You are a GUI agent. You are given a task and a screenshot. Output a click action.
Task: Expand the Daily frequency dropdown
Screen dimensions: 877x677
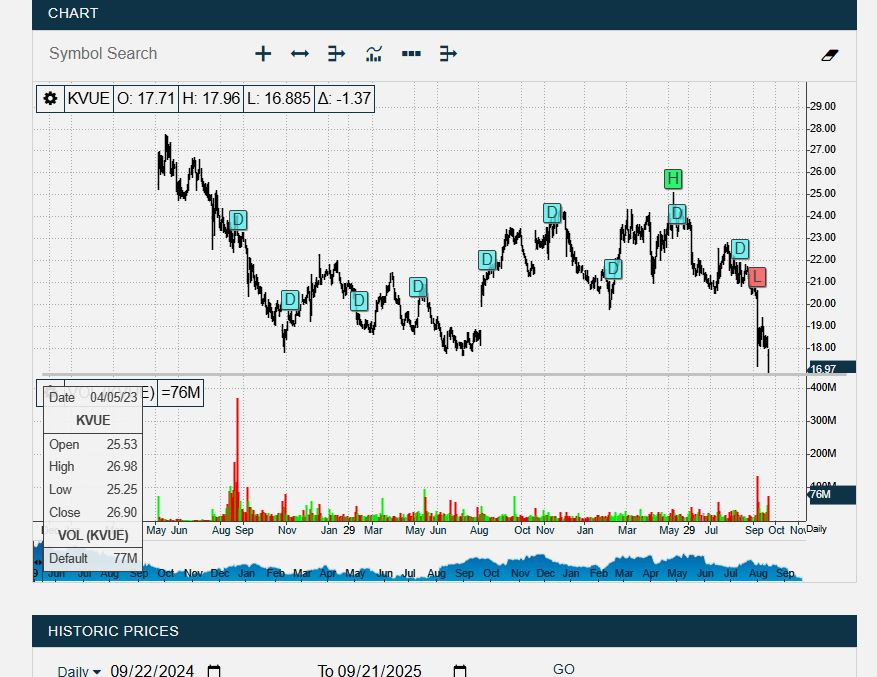coord(79,671)
